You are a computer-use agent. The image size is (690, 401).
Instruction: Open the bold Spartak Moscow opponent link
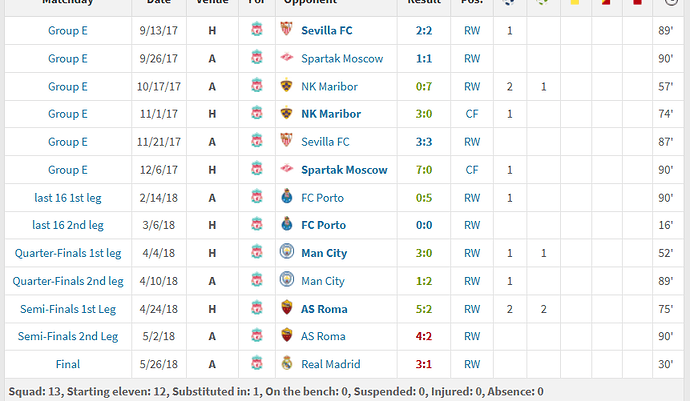tap(344, 170)
